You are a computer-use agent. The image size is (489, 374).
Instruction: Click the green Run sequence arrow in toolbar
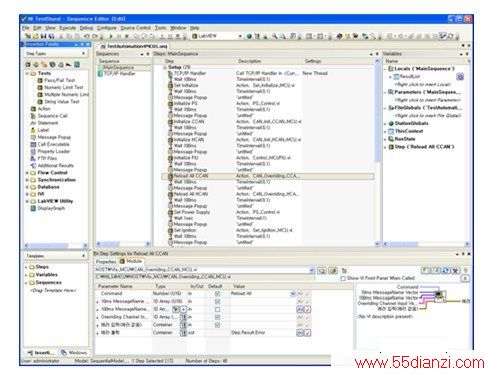111,36
